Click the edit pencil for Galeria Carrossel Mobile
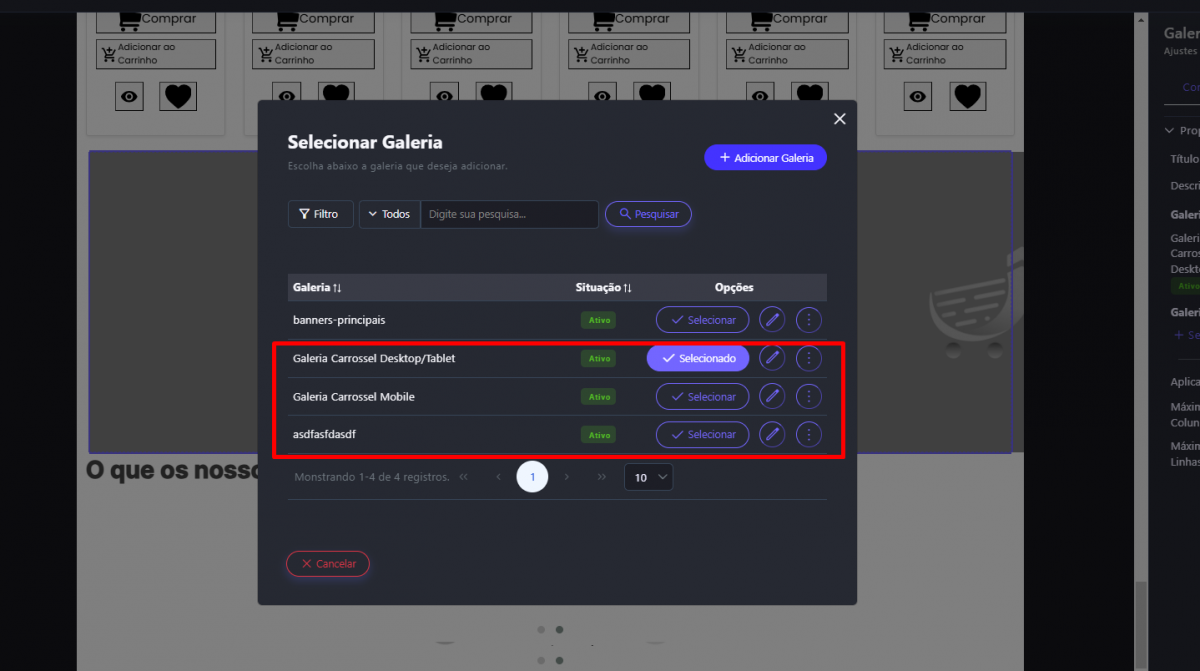The image size is (1200, 671). point(772,397)
